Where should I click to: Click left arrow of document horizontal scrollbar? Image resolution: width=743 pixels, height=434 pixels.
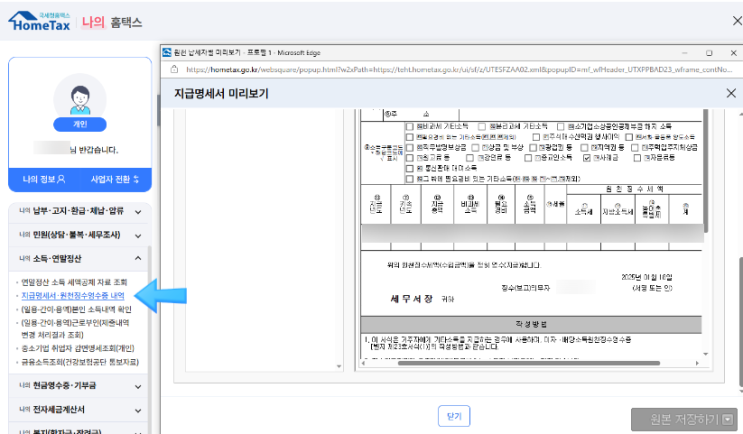pos(363,363)
